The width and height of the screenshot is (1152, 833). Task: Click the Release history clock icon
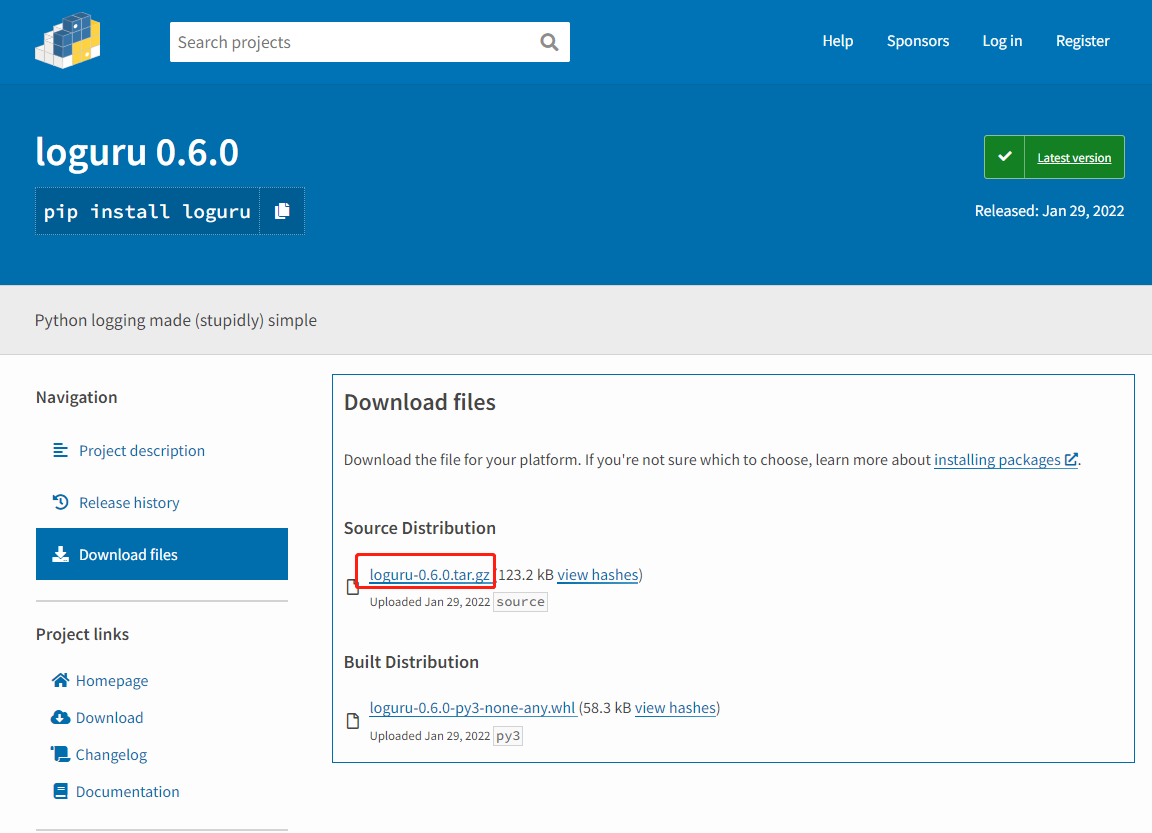60,502
